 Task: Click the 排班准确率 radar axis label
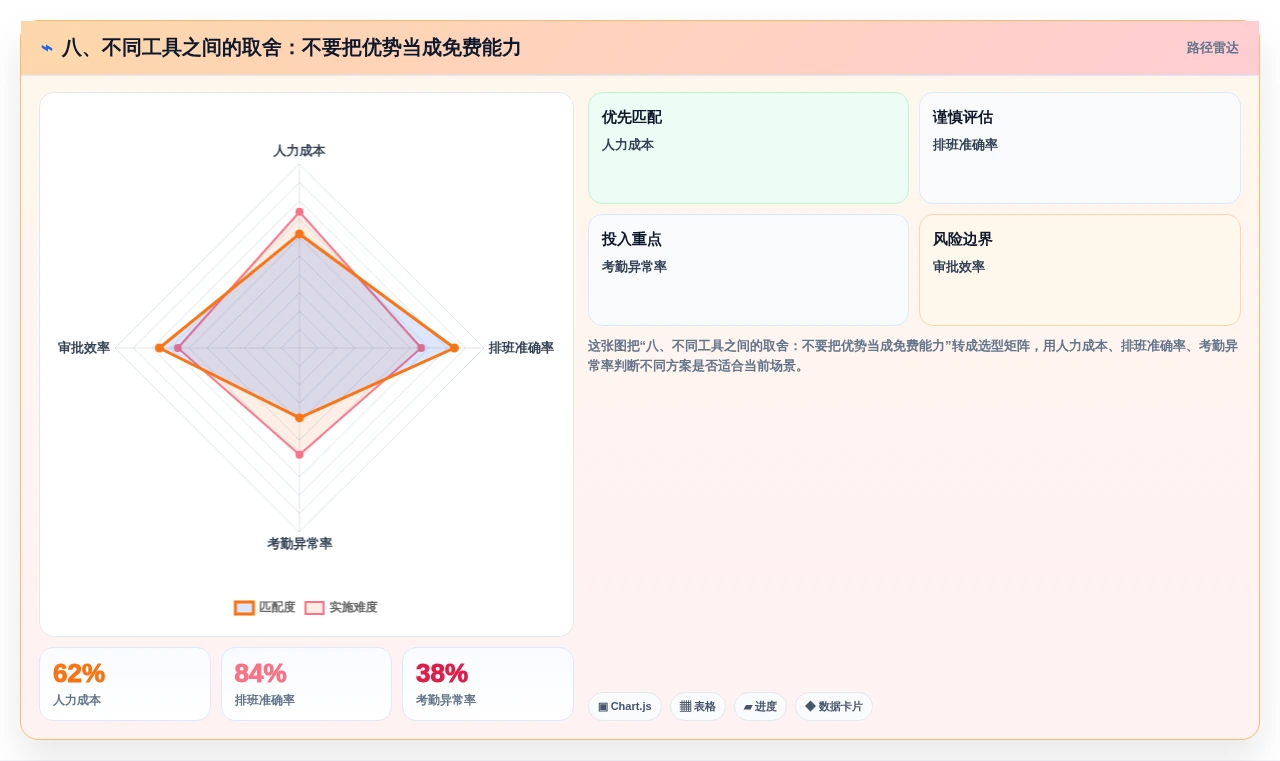(x=521, y=348)
